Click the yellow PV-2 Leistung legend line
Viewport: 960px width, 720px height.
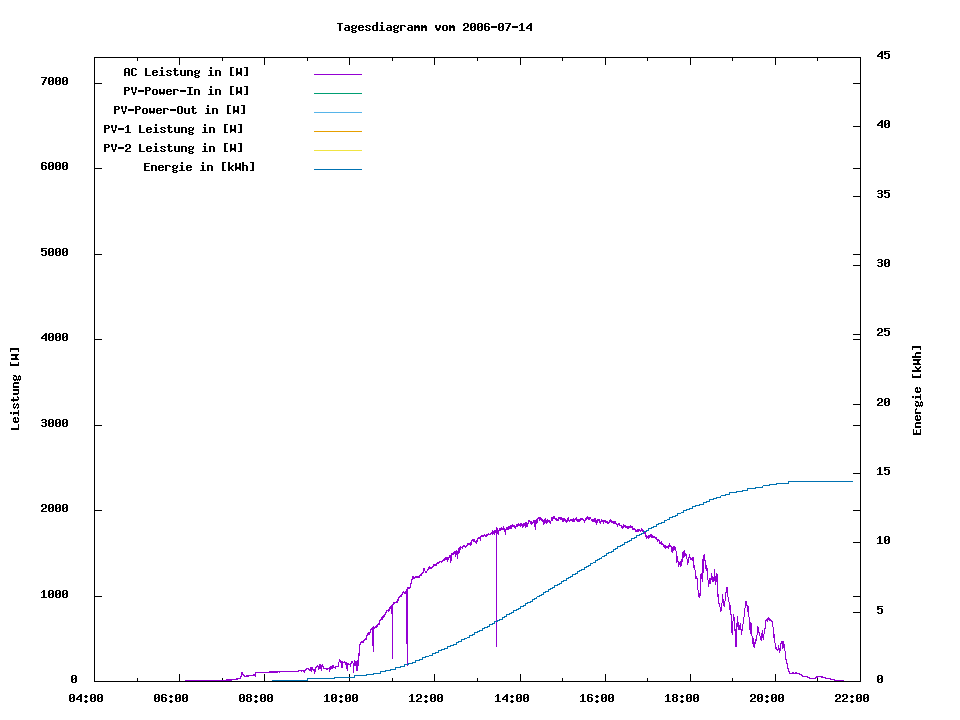(337, 150)
